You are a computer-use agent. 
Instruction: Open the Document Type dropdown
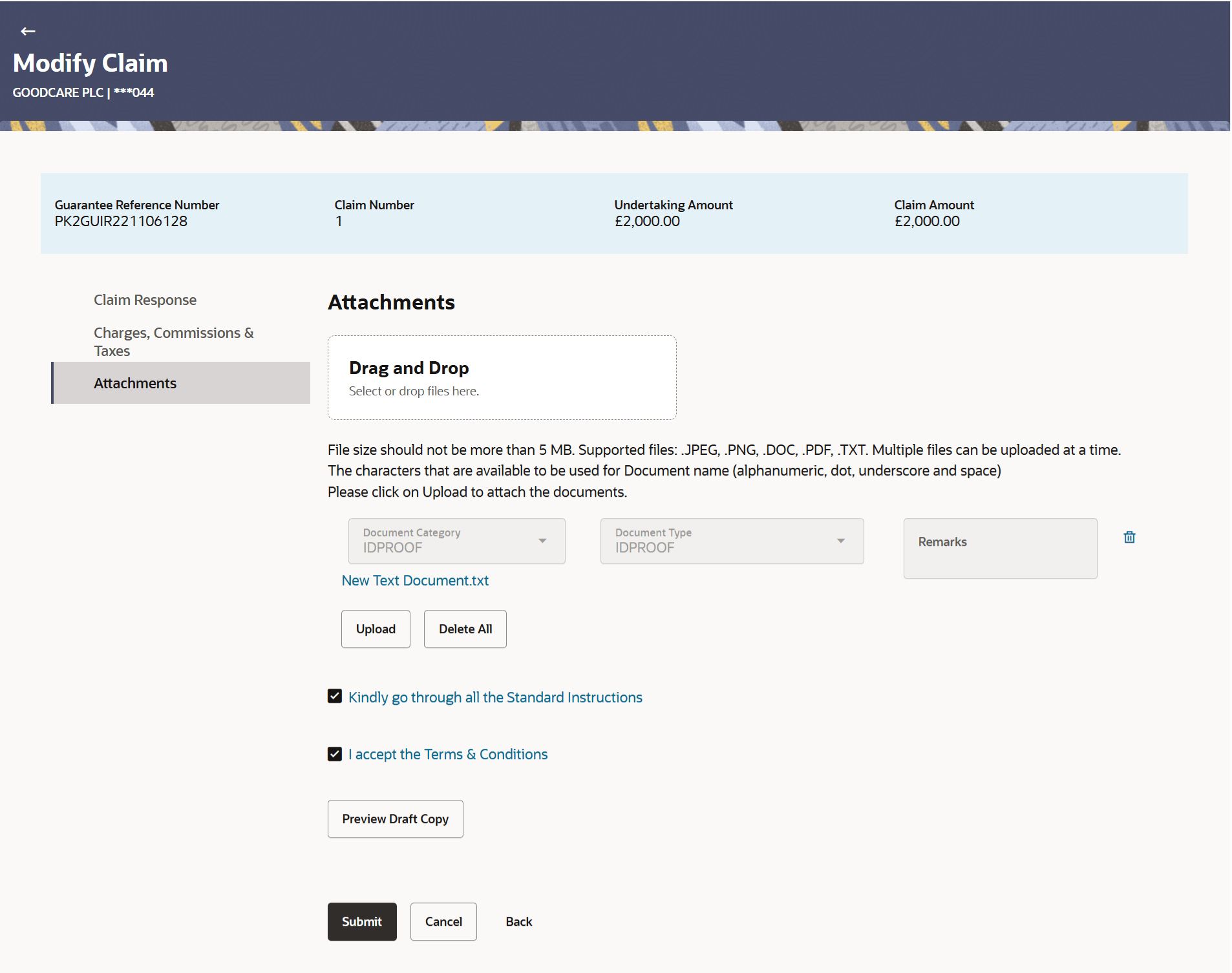[x=840, y=541]
